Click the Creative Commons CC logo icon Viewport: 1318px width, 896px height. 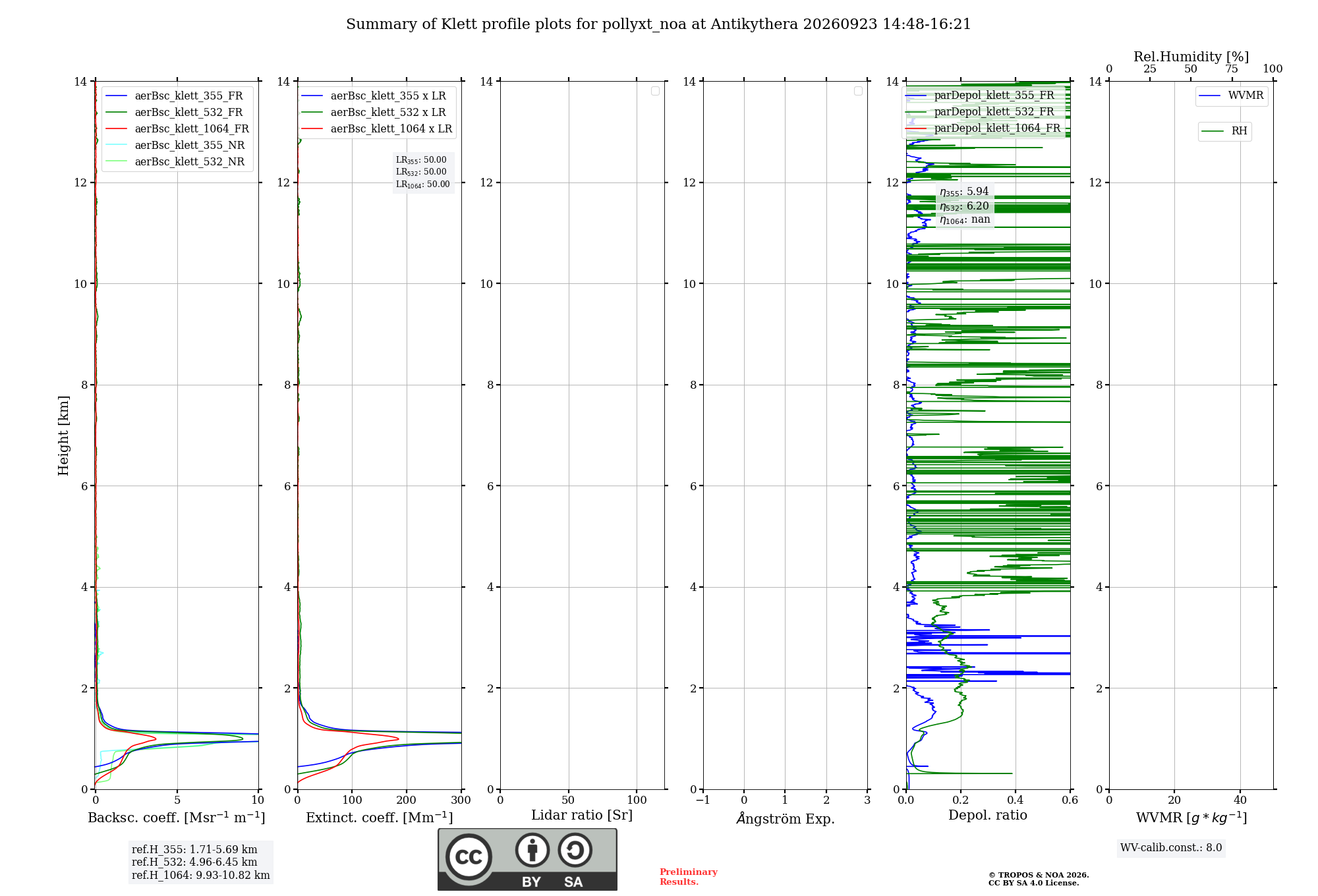click(469, 856)
